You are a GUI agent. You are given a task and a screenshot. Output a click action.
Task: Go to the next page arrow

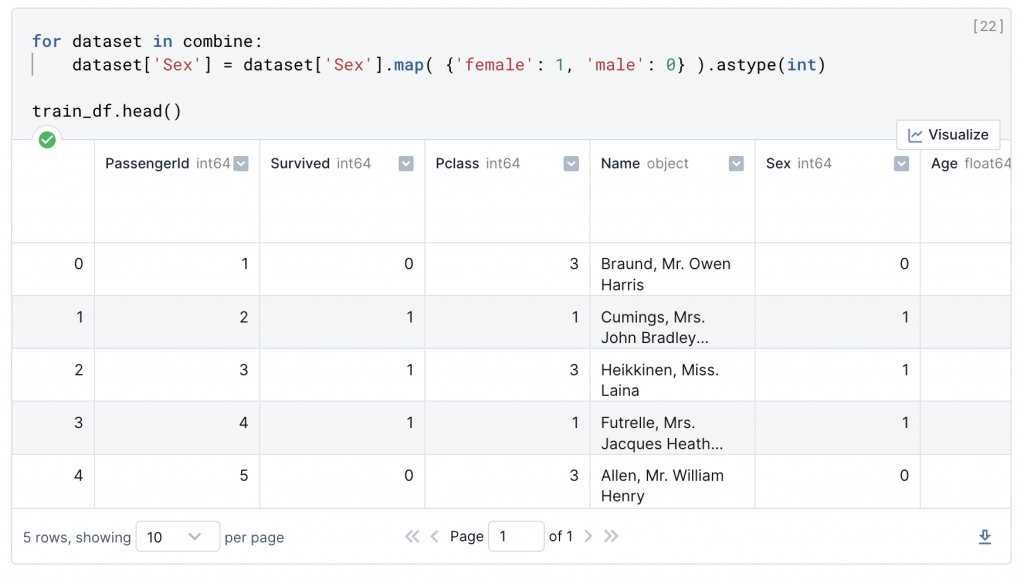tap(588, 537)
